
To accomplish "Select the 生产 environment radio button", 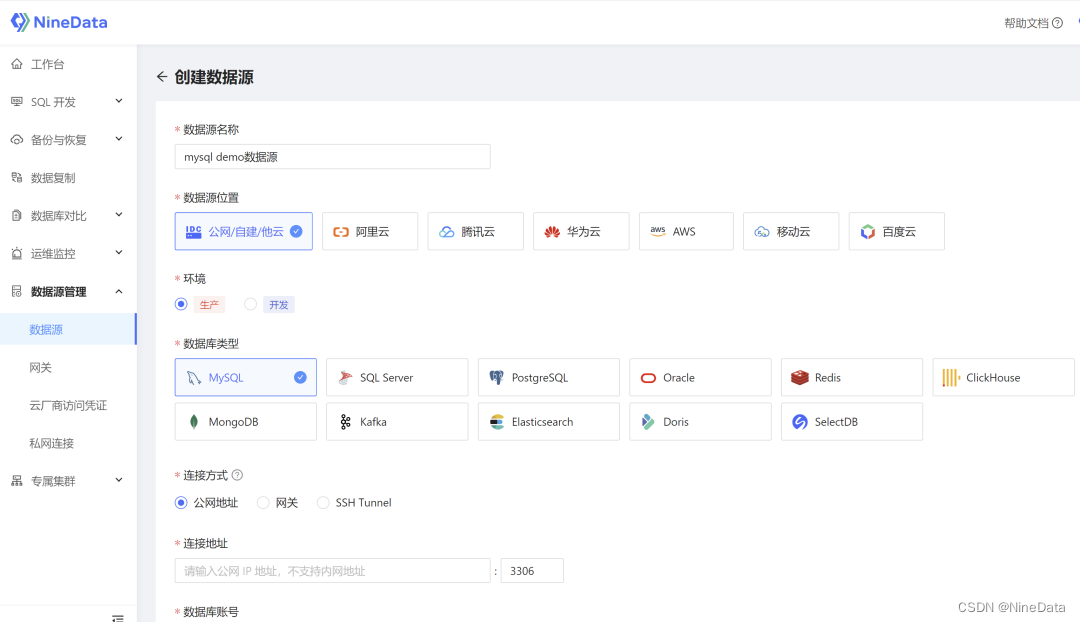I will pyautogui.click(x=181, y=304).
